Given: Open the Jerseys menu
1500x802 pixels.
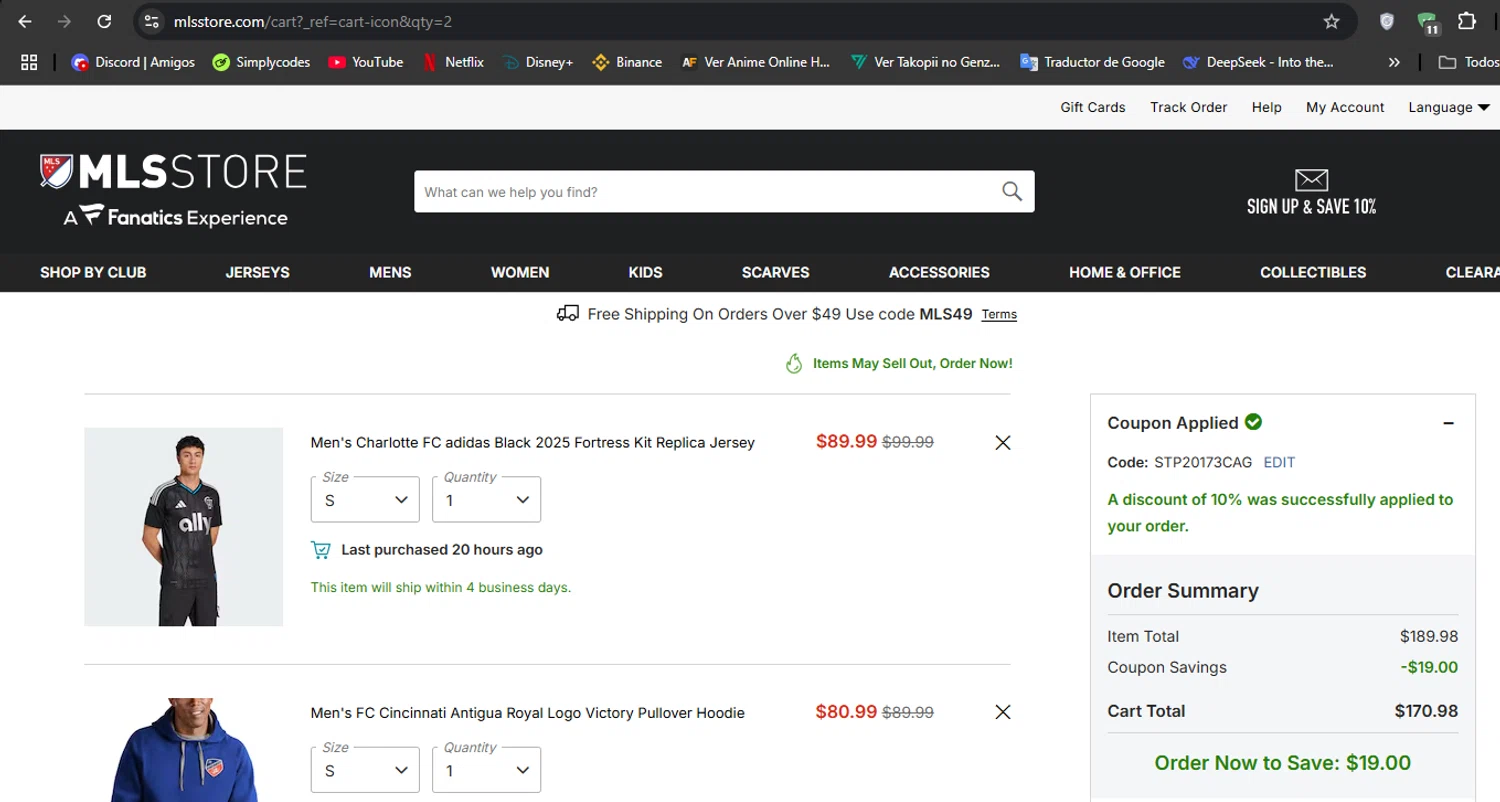Looking at the screenshot, I should click(x=257, y=272).
